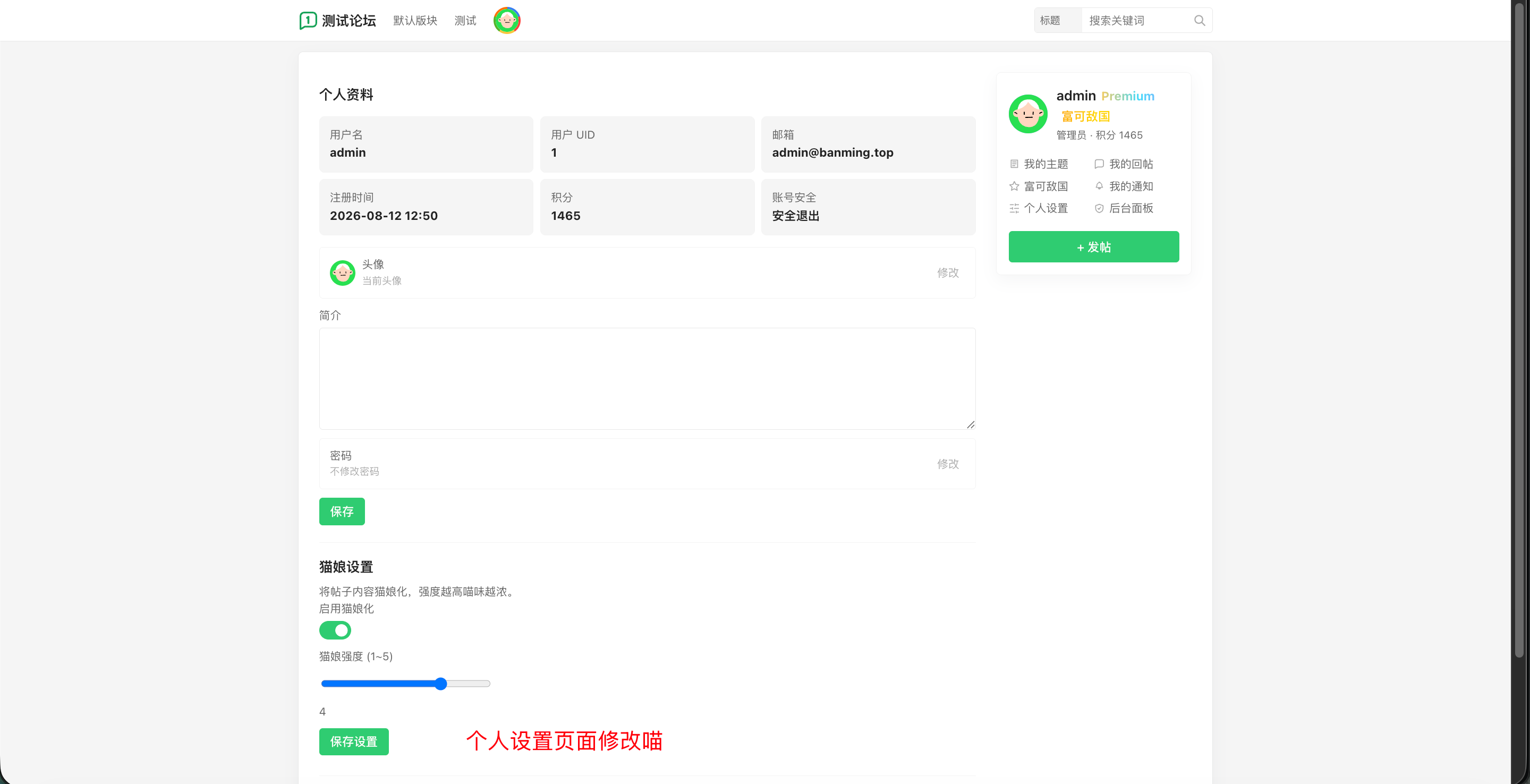The image size is (1530, 784).
Task: Open 后台面板 shield icon
Action: click(1099, 208)
